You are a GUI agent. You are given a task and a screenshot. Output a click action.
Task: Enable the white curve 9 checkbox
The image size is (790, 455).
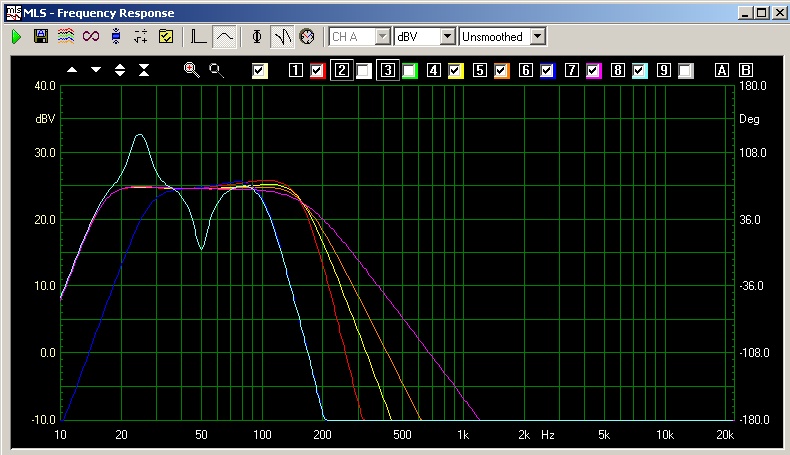[x=686, y=70]
